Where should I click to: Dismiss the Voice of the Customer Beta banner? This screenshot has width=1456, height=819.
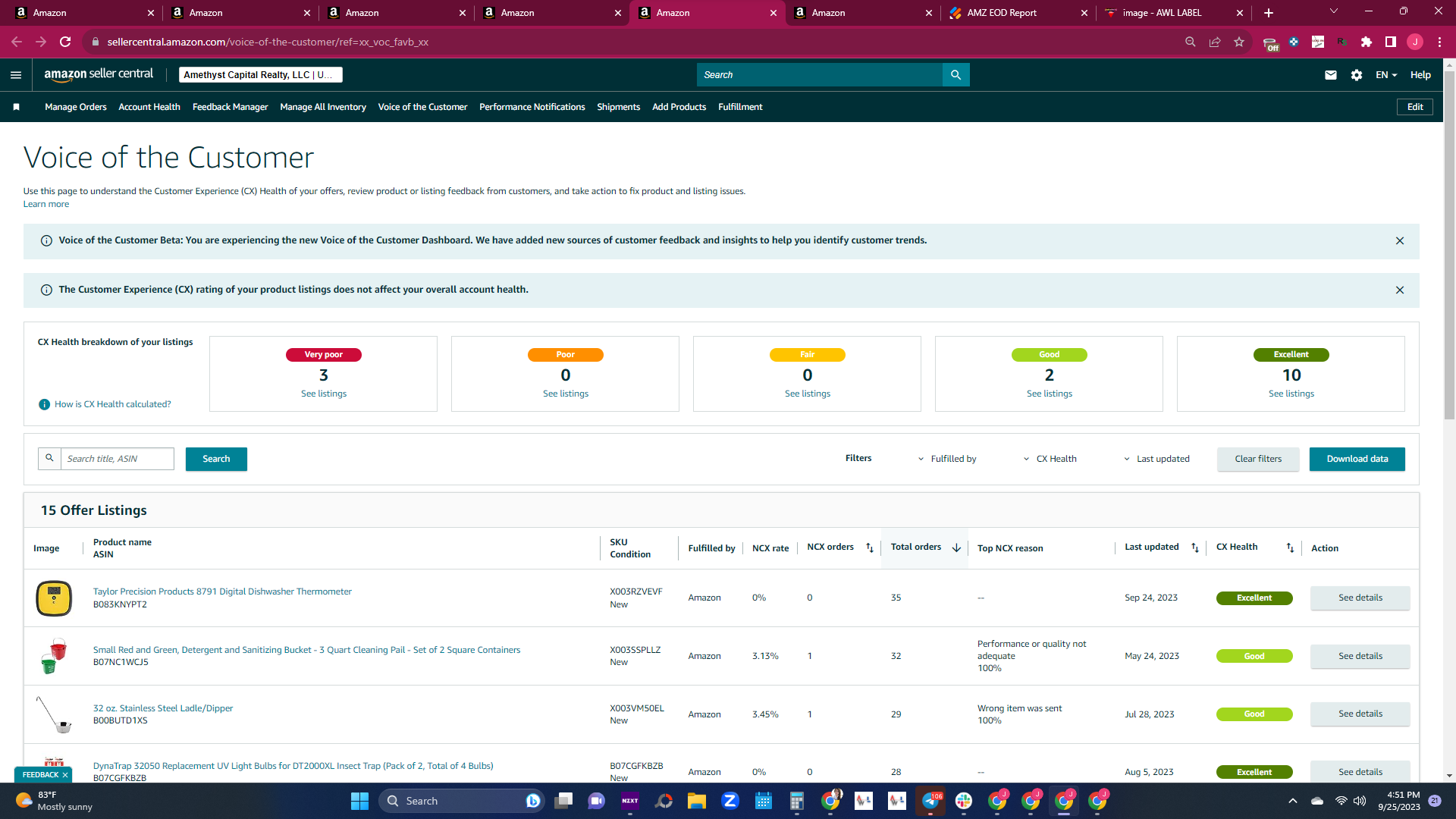pyautogui.click(x=1400, y=241)
